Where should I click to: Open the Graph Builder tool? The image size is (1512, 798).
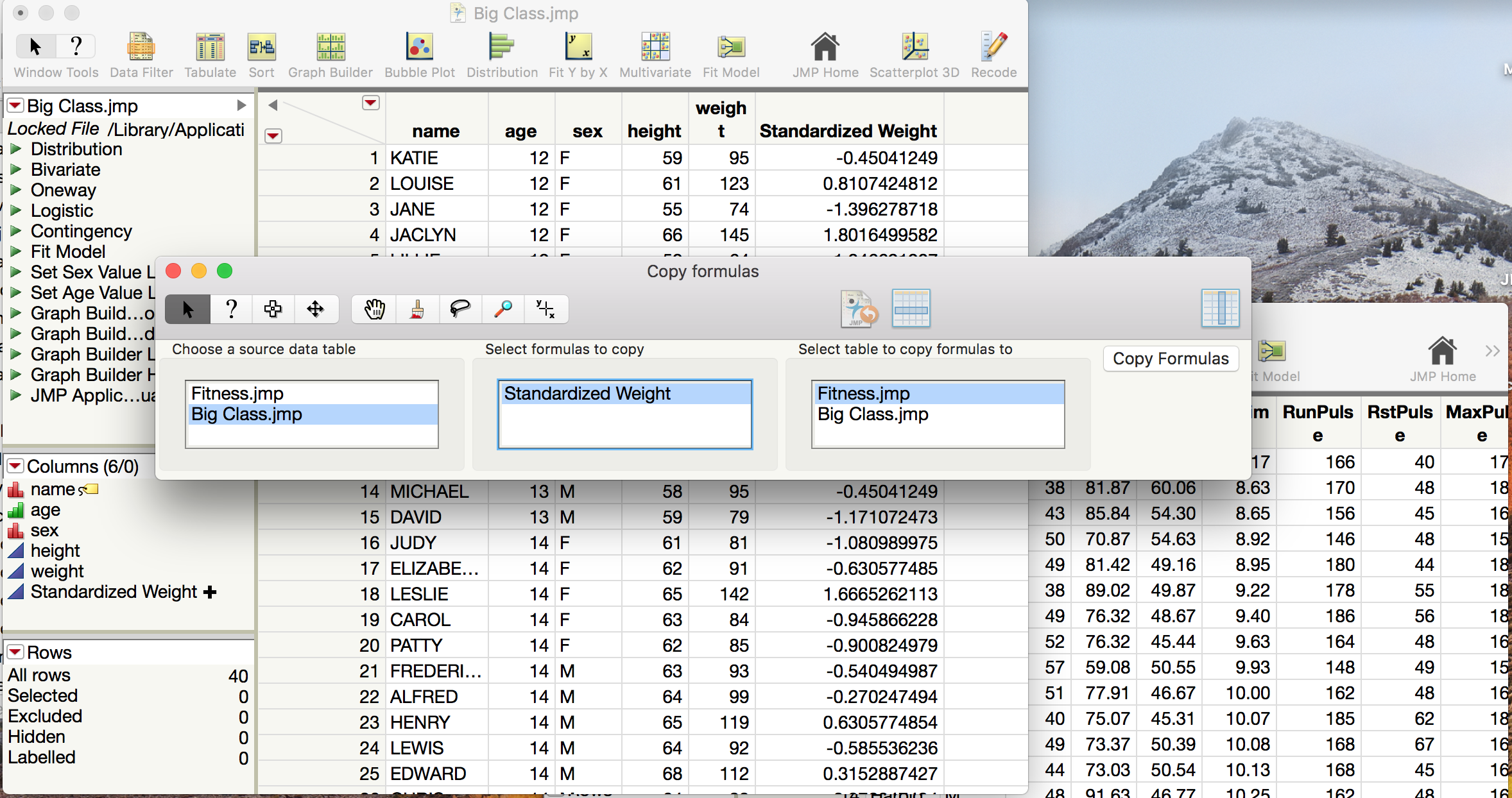click(x=330, y=48)
